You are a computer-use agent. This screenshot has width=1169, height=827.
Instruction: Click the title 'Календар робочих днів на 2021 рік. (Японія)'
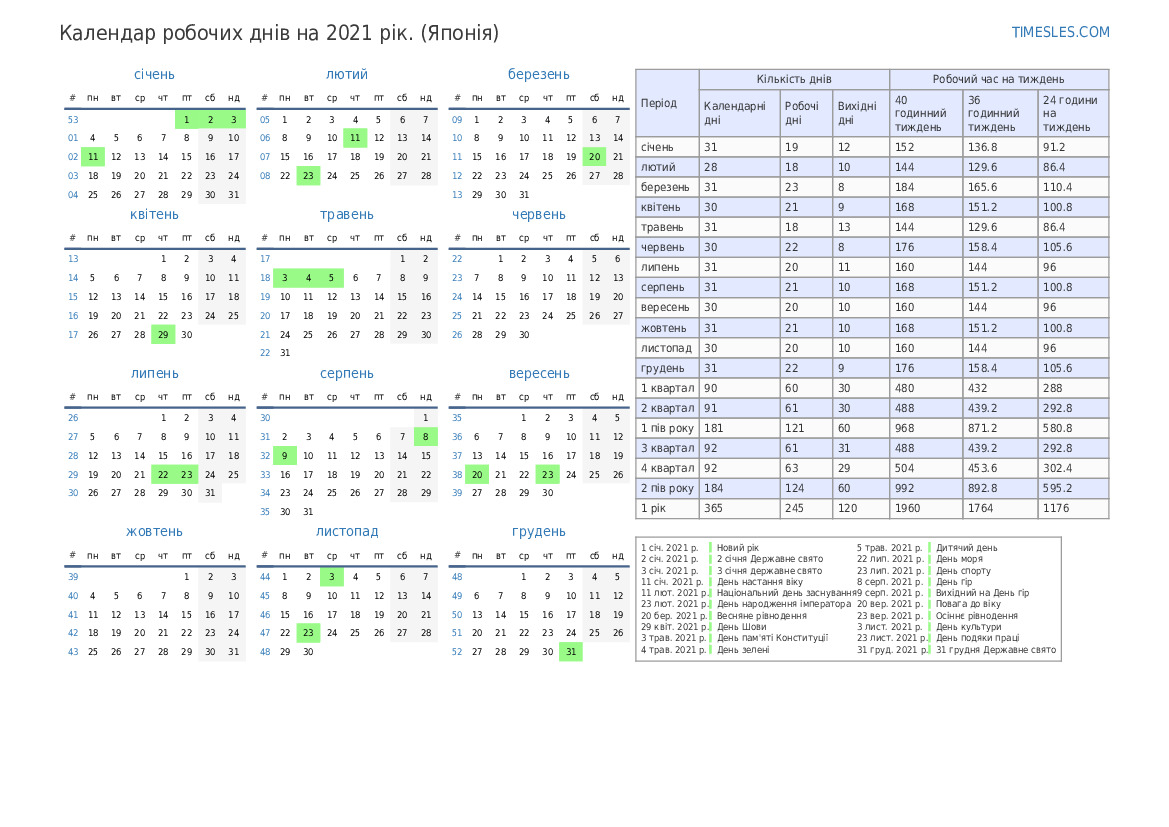pos(279,34)
